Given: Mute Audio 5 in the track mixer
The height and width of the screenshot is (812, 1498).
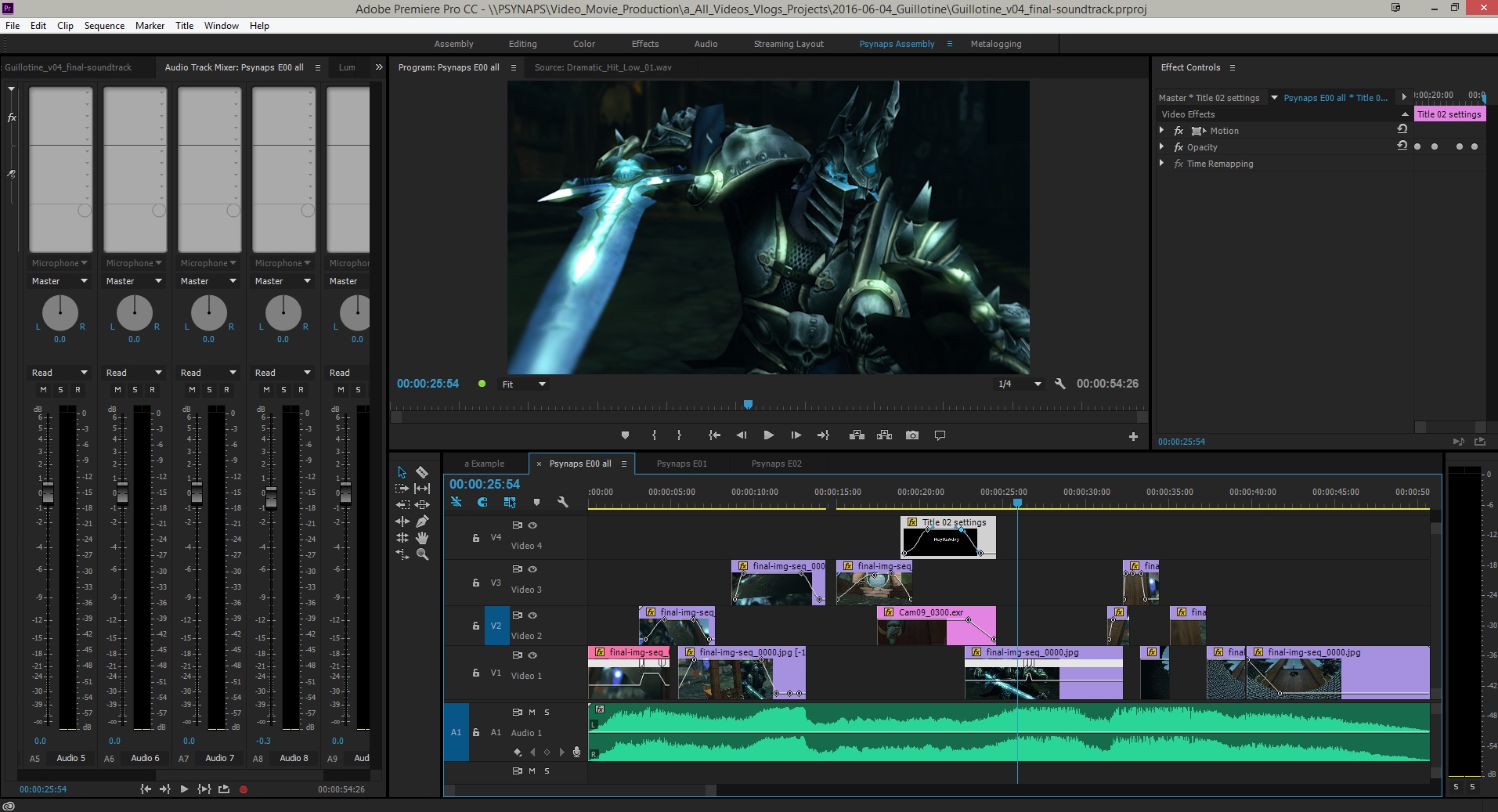Looking at the screenshot, I should (x=43, y=390).
